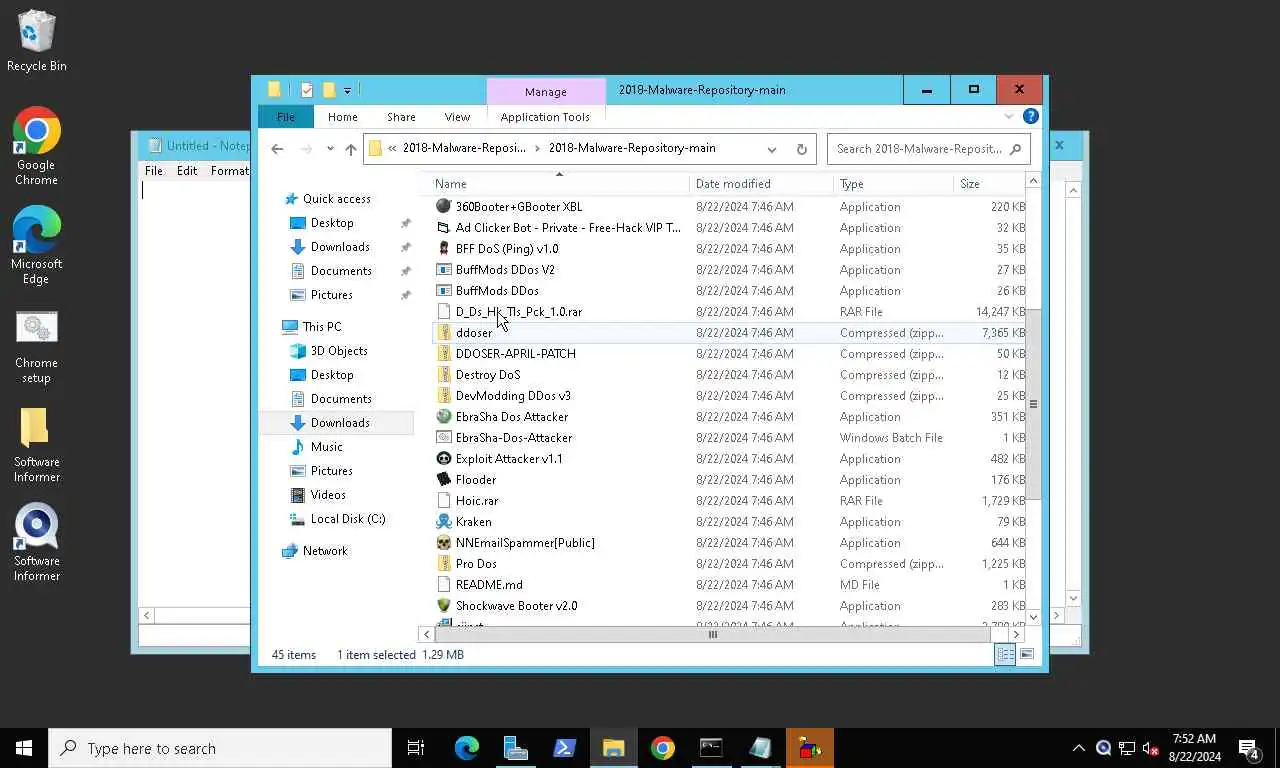The height and width of the screenshot is (768, 1280).
Task: Open the Edit menu in Notepad window
Action: 187,171
